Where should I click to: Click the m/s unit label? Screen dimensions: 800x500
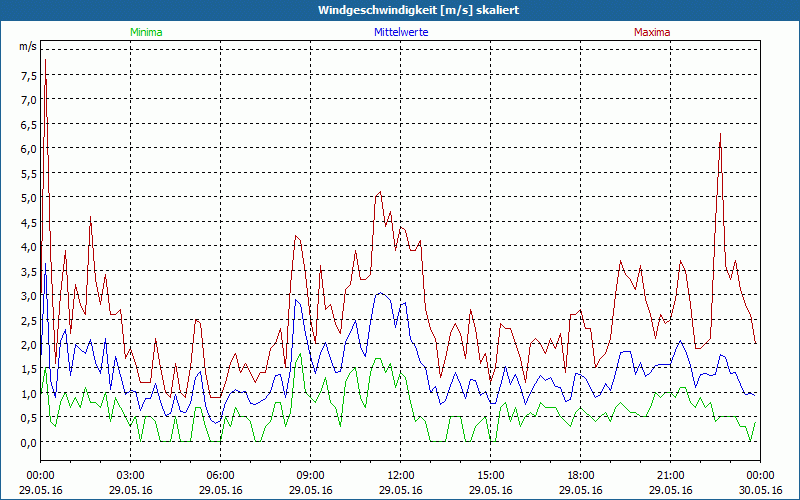28,46
